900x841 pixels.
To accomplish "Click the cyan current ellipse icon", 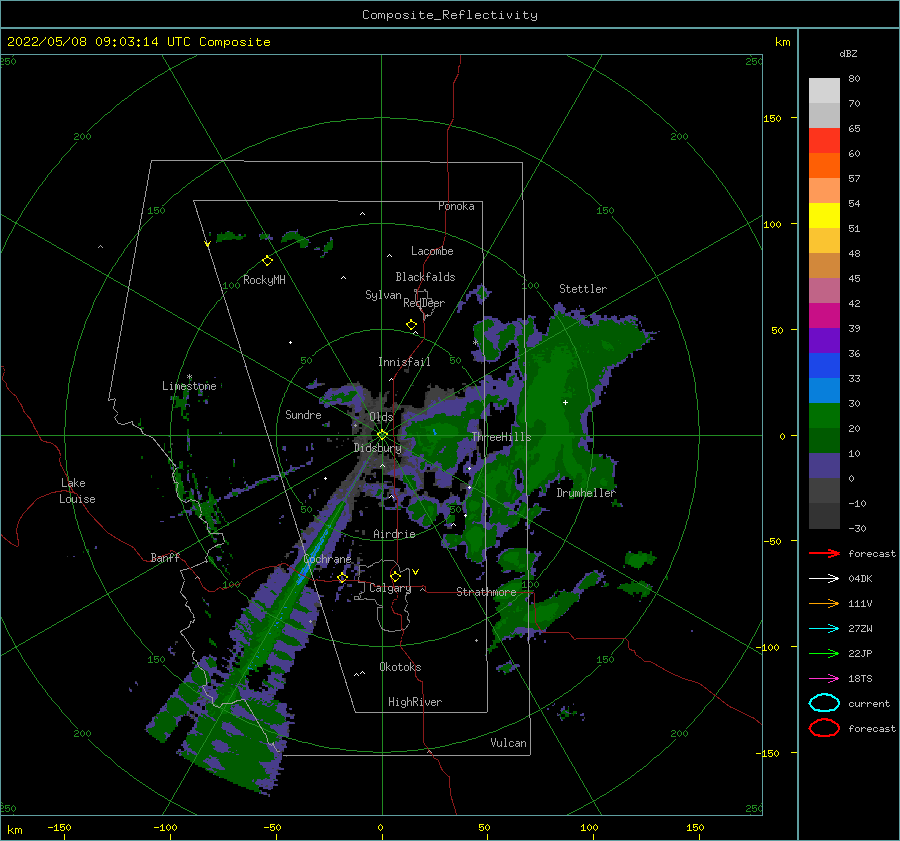I will pyautogui.click(x=824, y=703).
